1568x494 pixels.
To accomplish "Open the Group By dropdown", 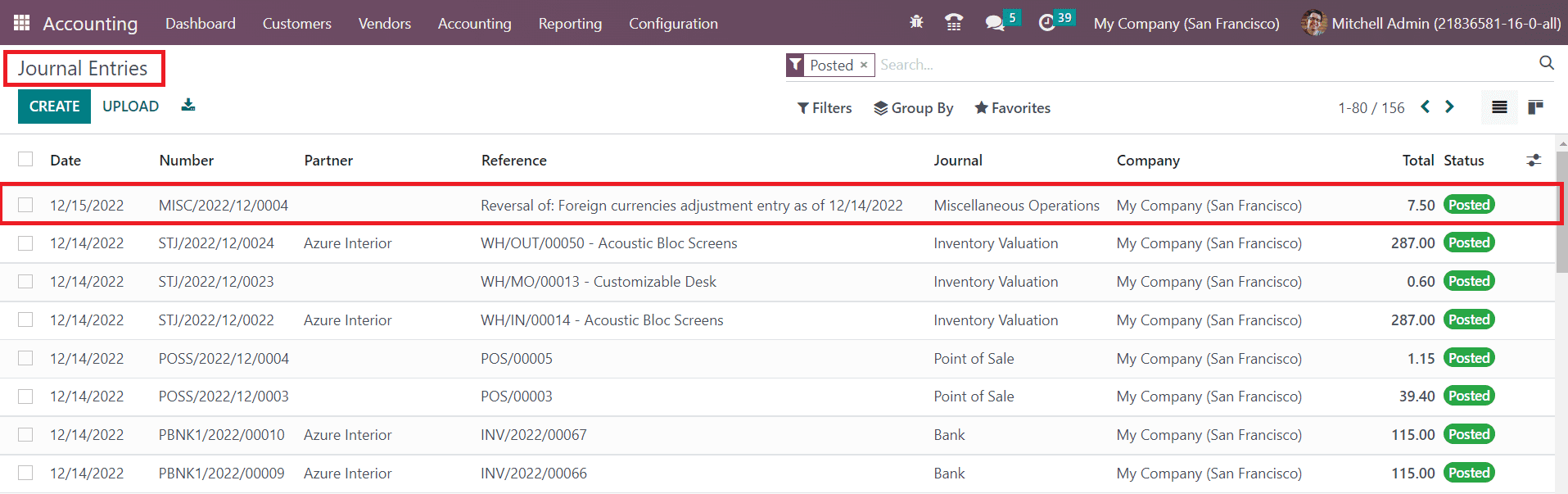I will click(x=913, y=108).
